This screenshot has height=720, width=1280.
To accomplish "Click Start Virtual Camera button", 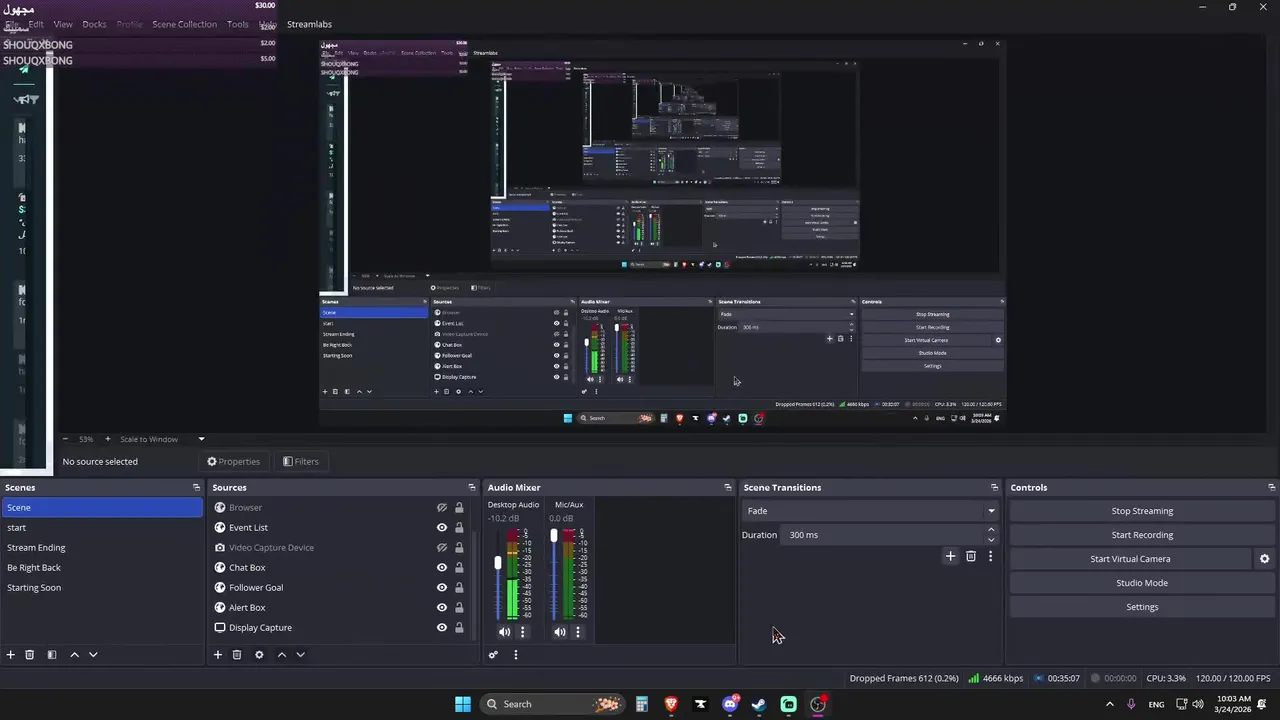I will click(x=1130, y=559).
